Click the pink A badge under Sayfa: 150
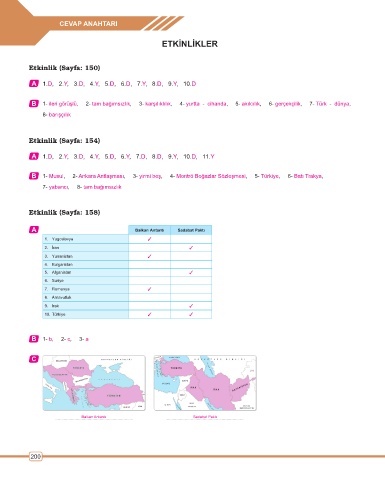 coord(34,84)
